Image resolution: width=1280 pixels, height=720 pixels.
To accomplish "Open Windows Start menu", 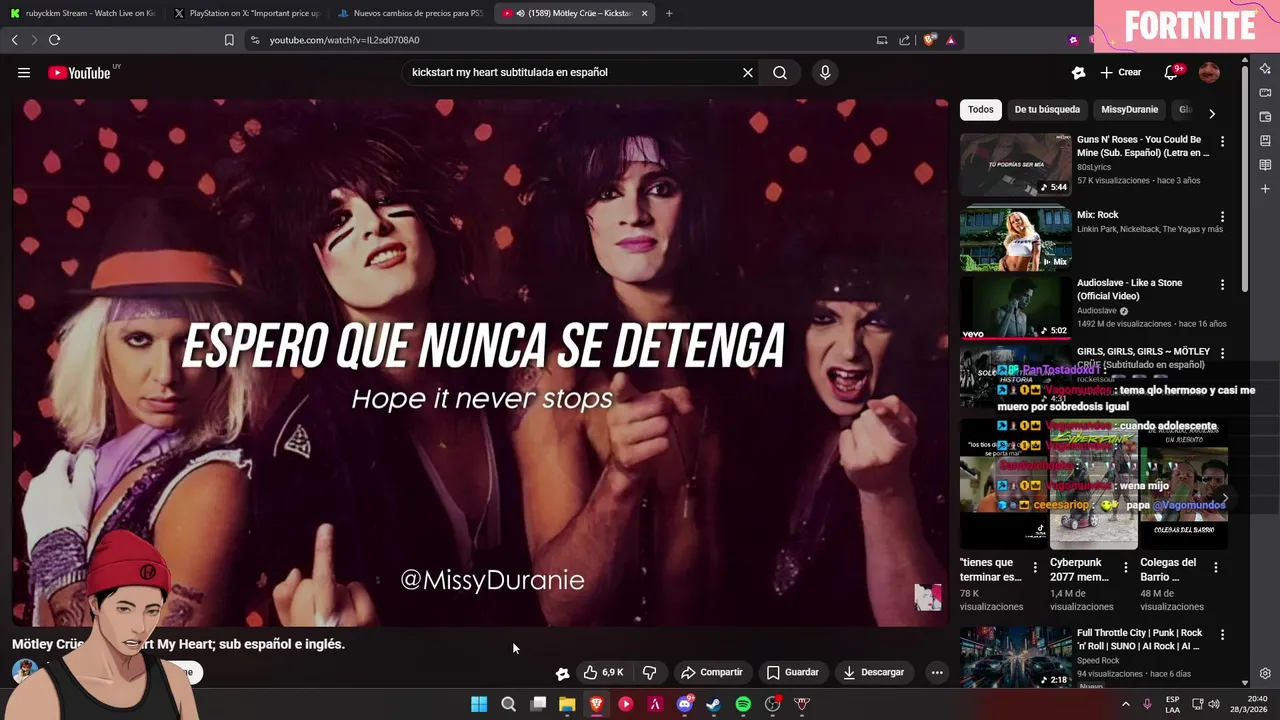I will [479, 704].
